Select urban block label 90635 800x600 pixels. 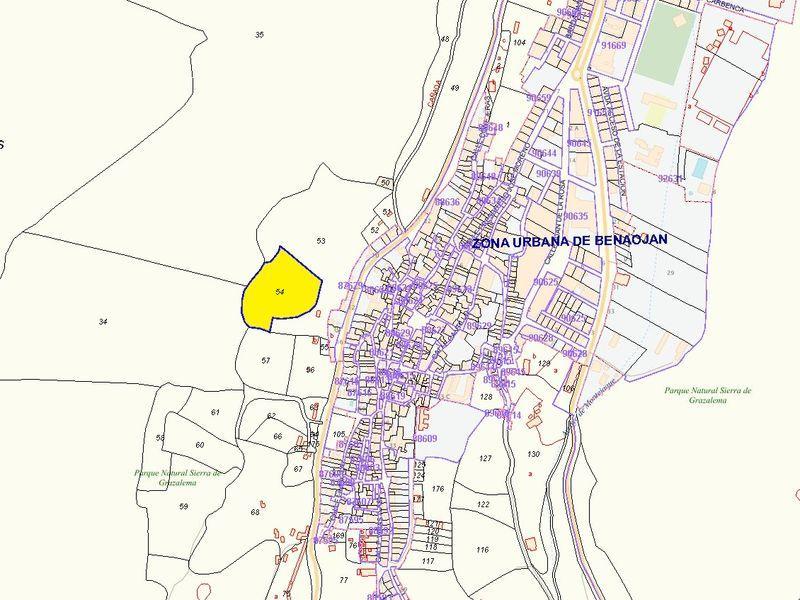tap(576, 216)
